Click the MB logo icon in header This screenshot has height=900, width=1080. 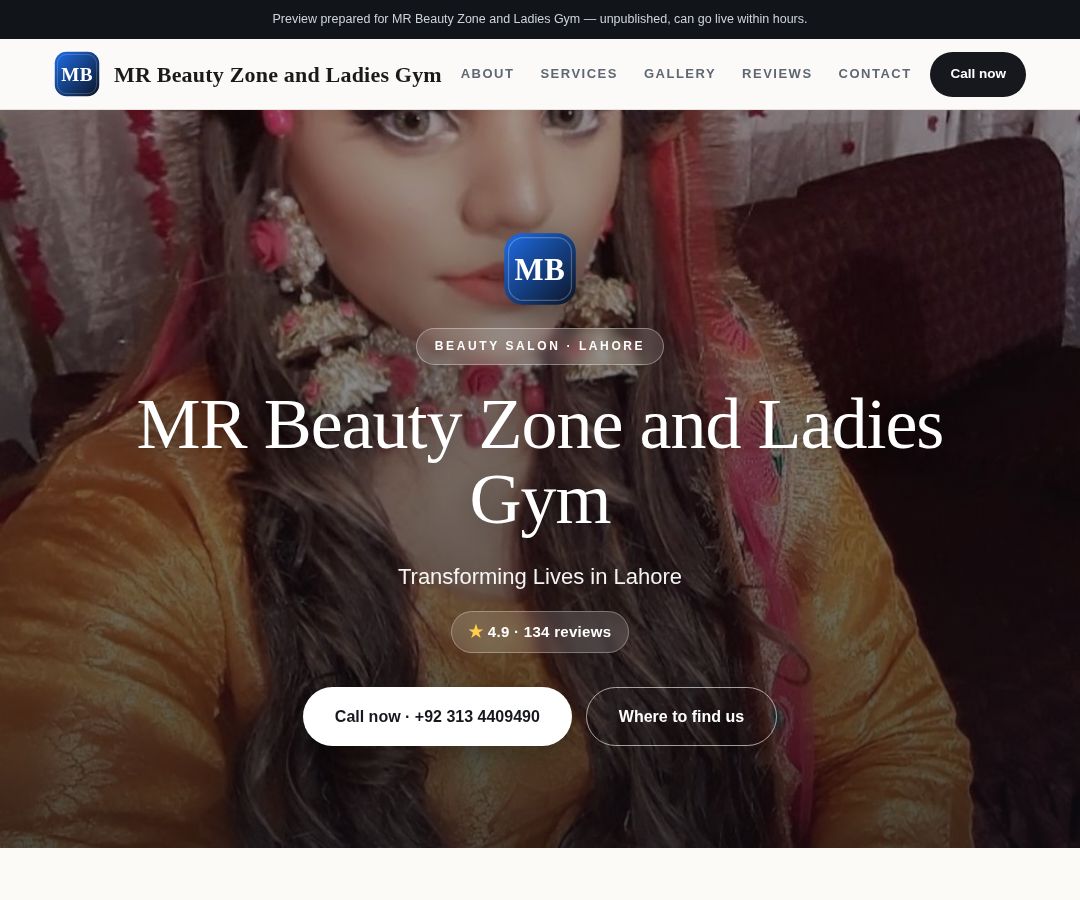[76, 74]
